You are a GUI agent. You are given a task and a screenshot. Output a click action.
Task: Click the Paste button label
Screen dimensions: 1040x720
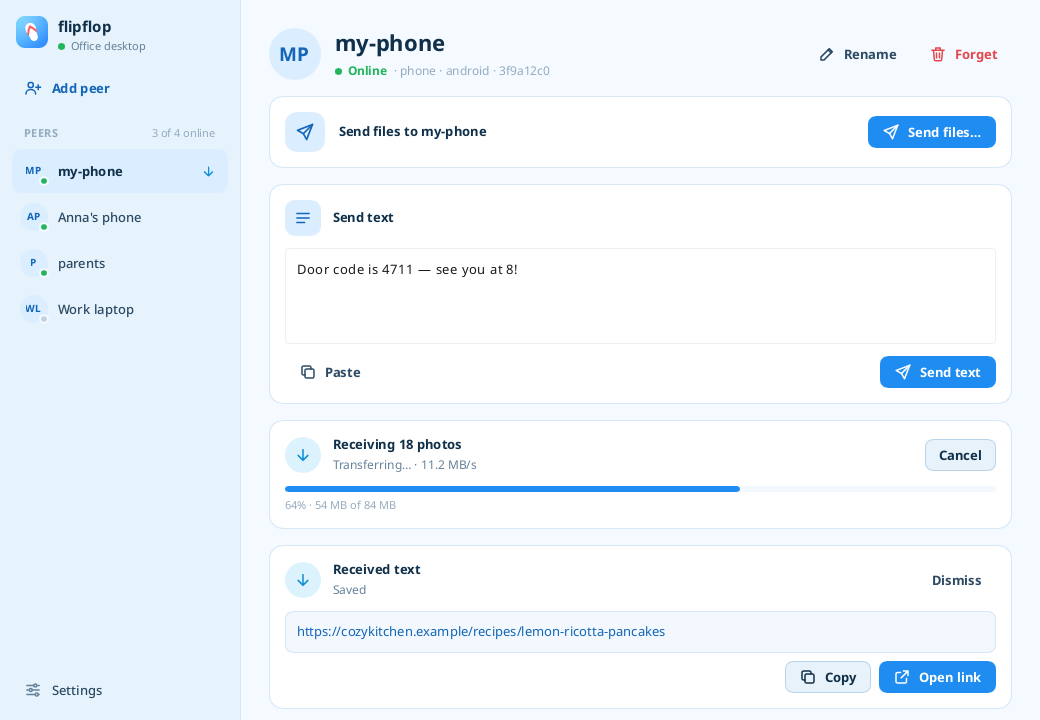(343, 373)
